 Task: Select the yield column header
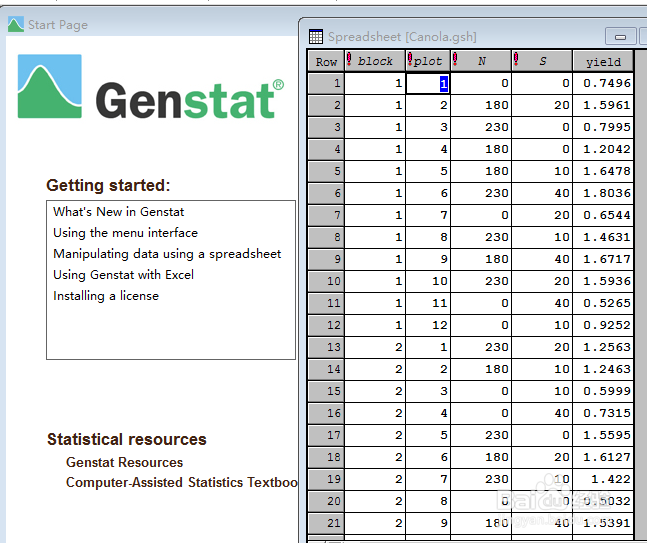click(603, 61)
